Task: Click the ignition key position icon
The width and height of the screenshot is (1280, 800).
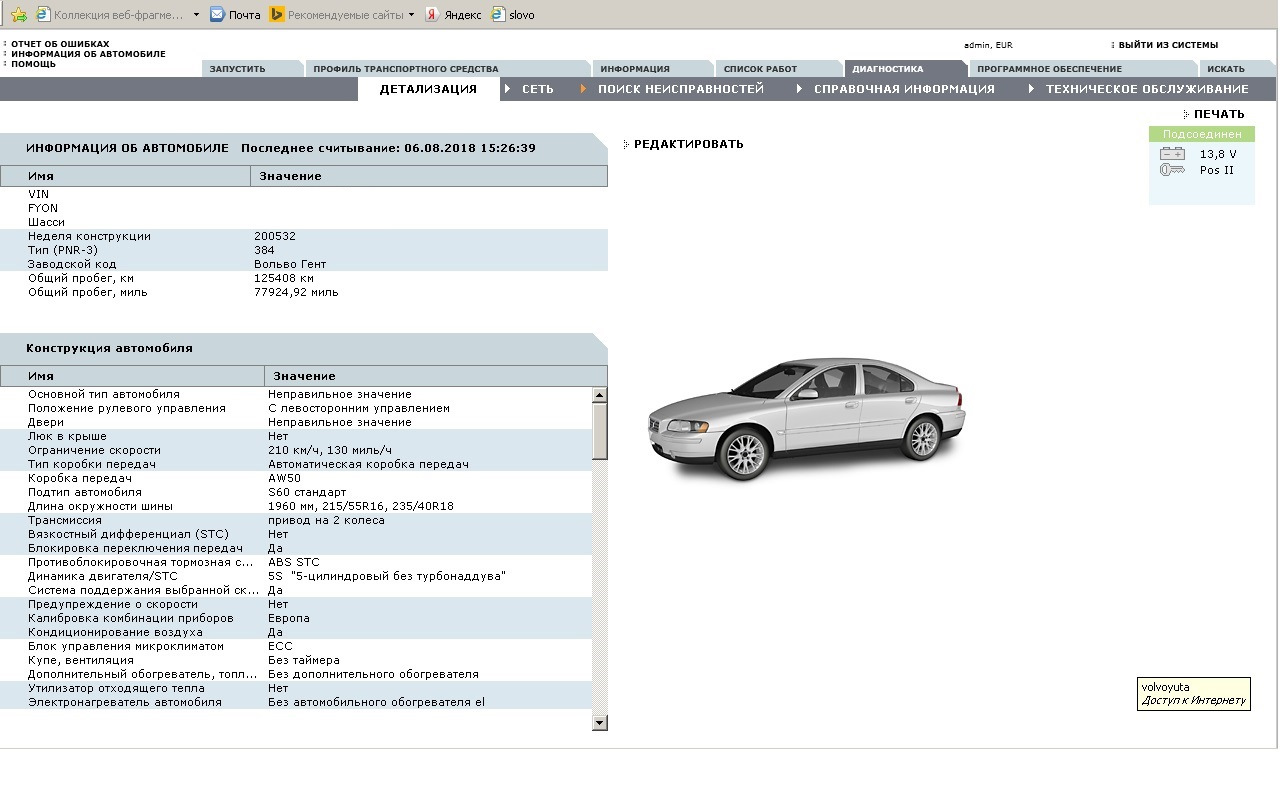Action: (1172, 170)
